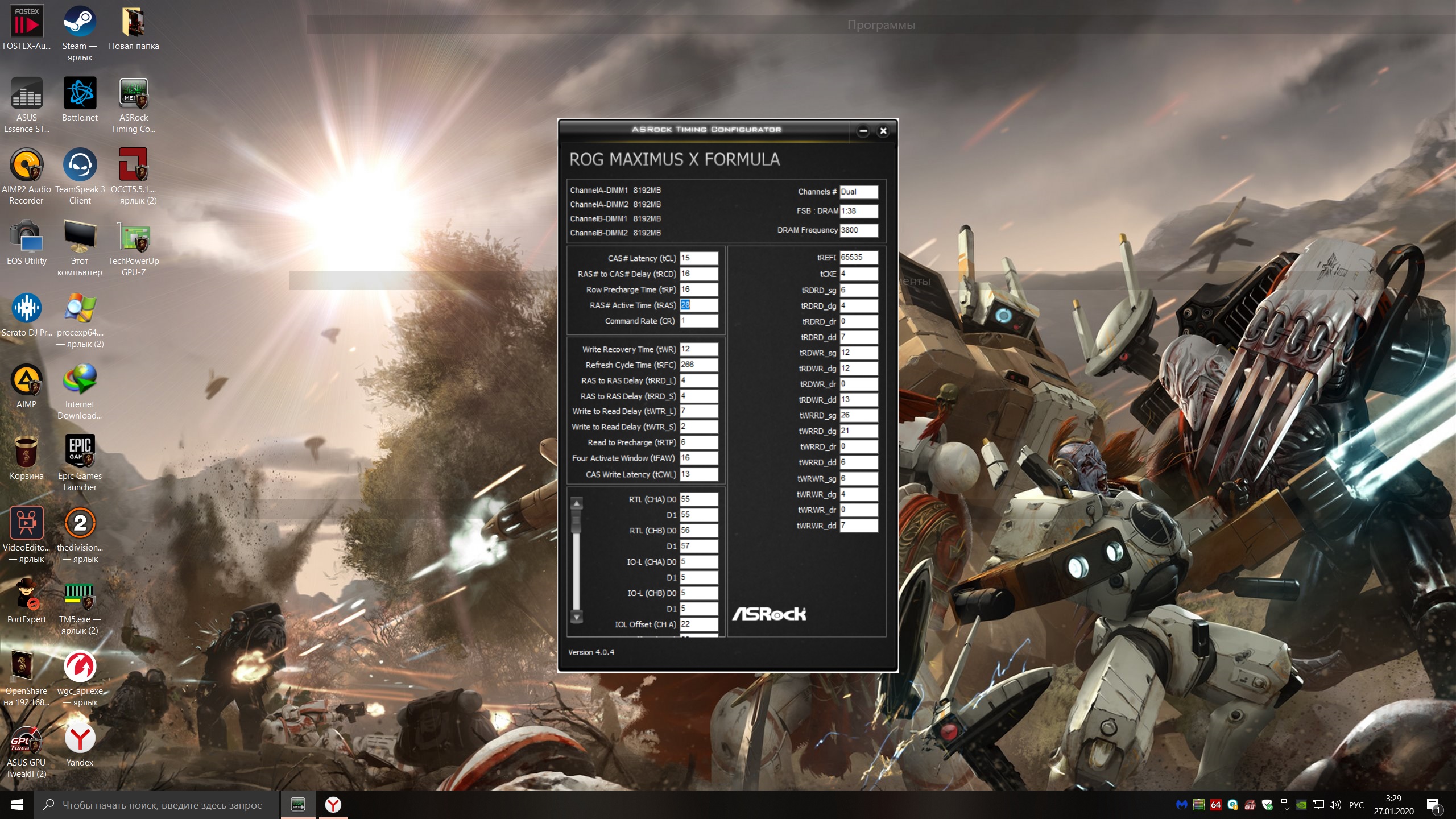Click the CAS# Latency (tCL) field
The height and width of the screenshot is (819, 1456).
pyautogui.click(x=698, y=258)
